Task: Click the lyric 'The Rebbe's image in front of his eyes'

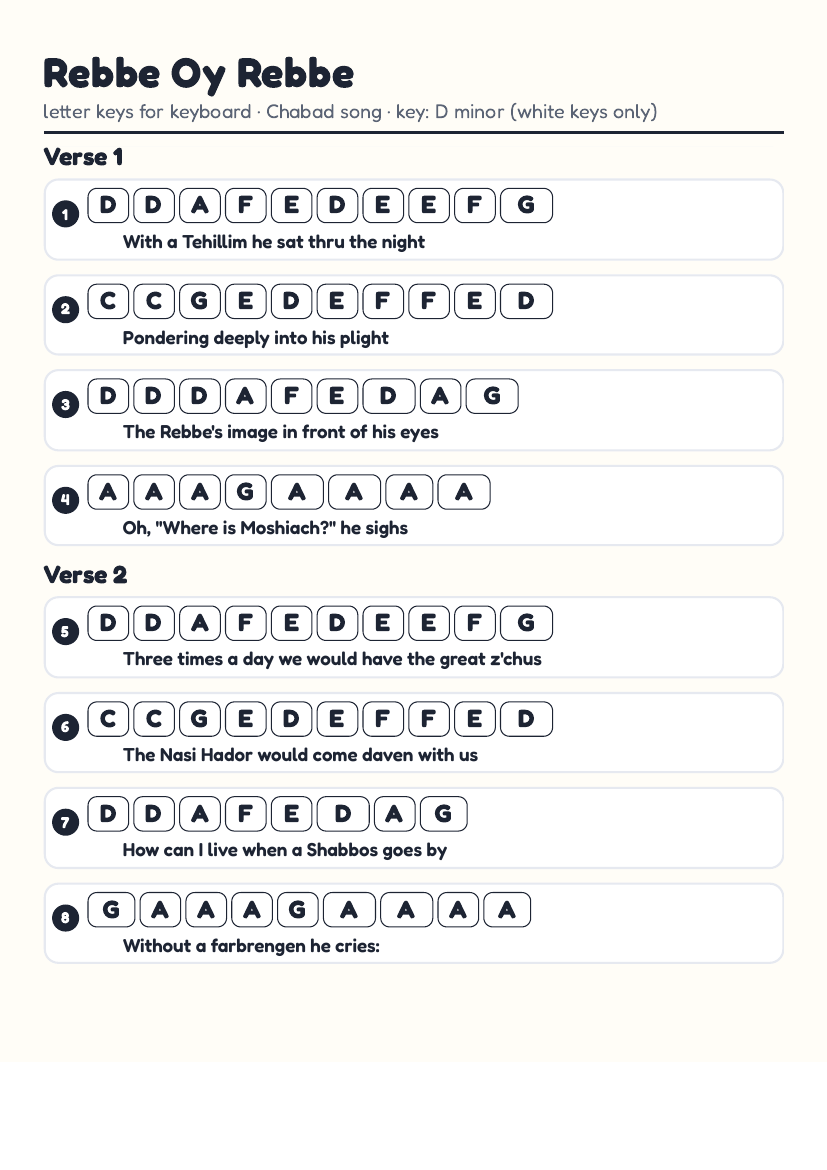Action: coord(281,432)
